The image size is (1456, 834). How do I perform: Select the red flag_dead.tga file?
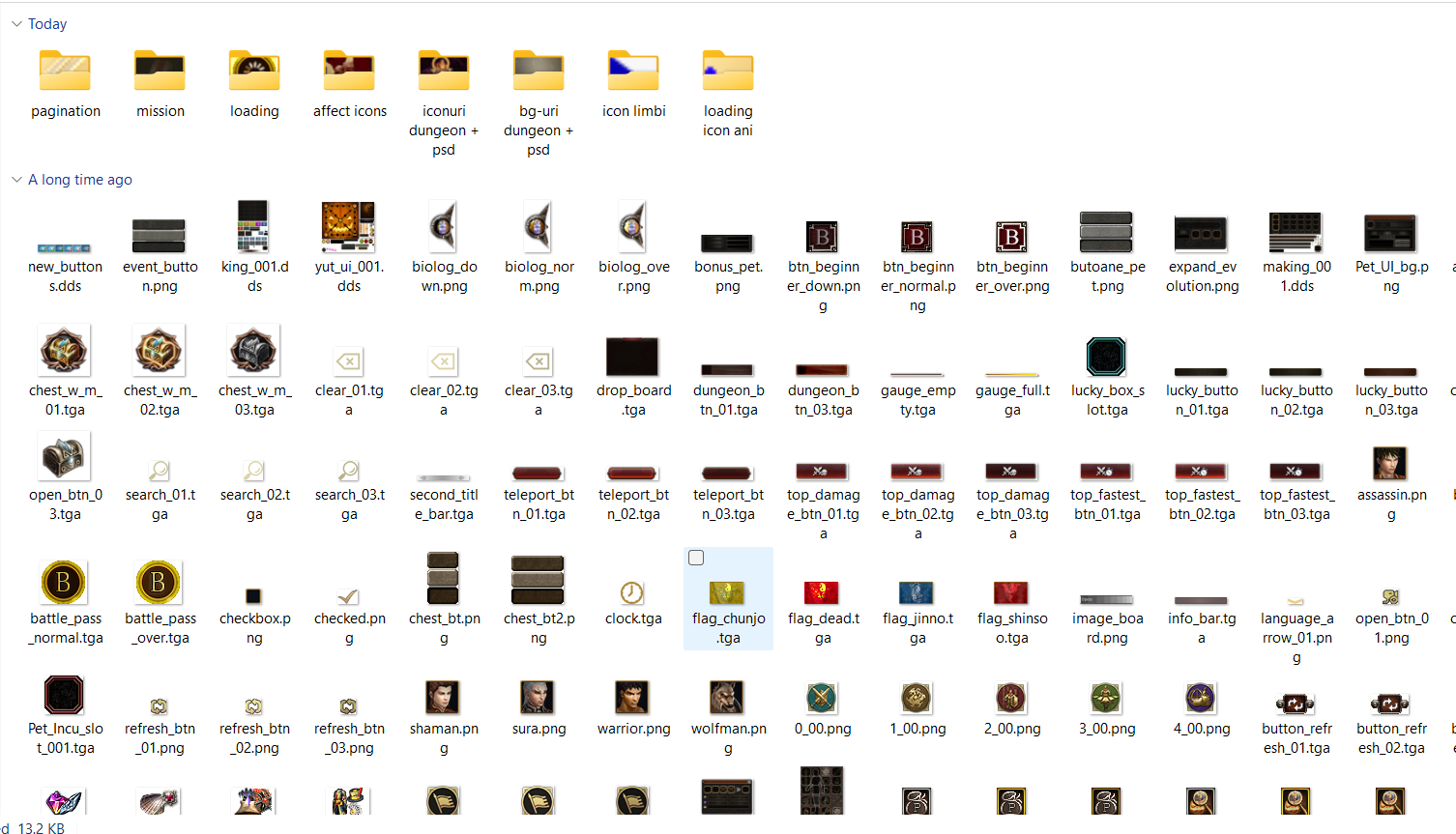tap(822, 592)
